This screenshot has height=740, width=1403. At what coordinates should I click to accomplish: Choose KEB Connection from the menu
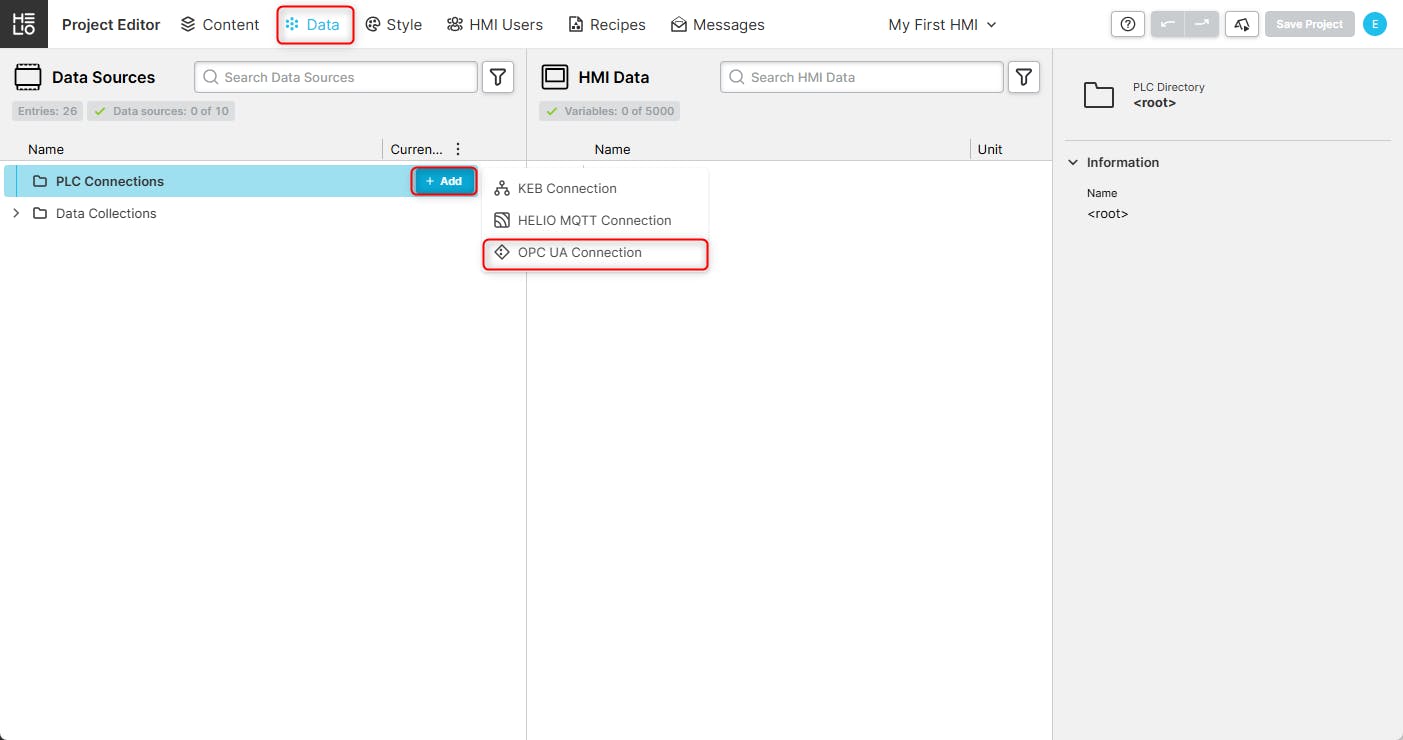tap(595, 188)
